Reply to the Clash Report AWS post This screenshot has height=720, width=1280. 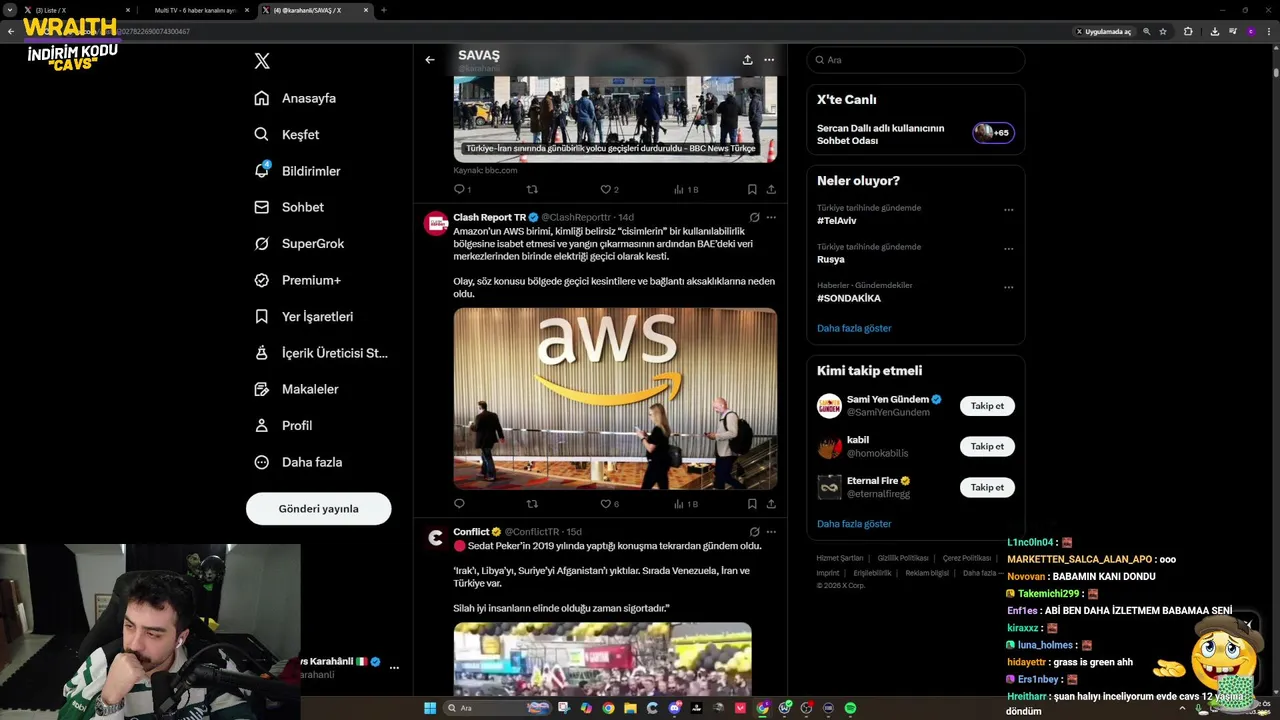tap(460, 504)
